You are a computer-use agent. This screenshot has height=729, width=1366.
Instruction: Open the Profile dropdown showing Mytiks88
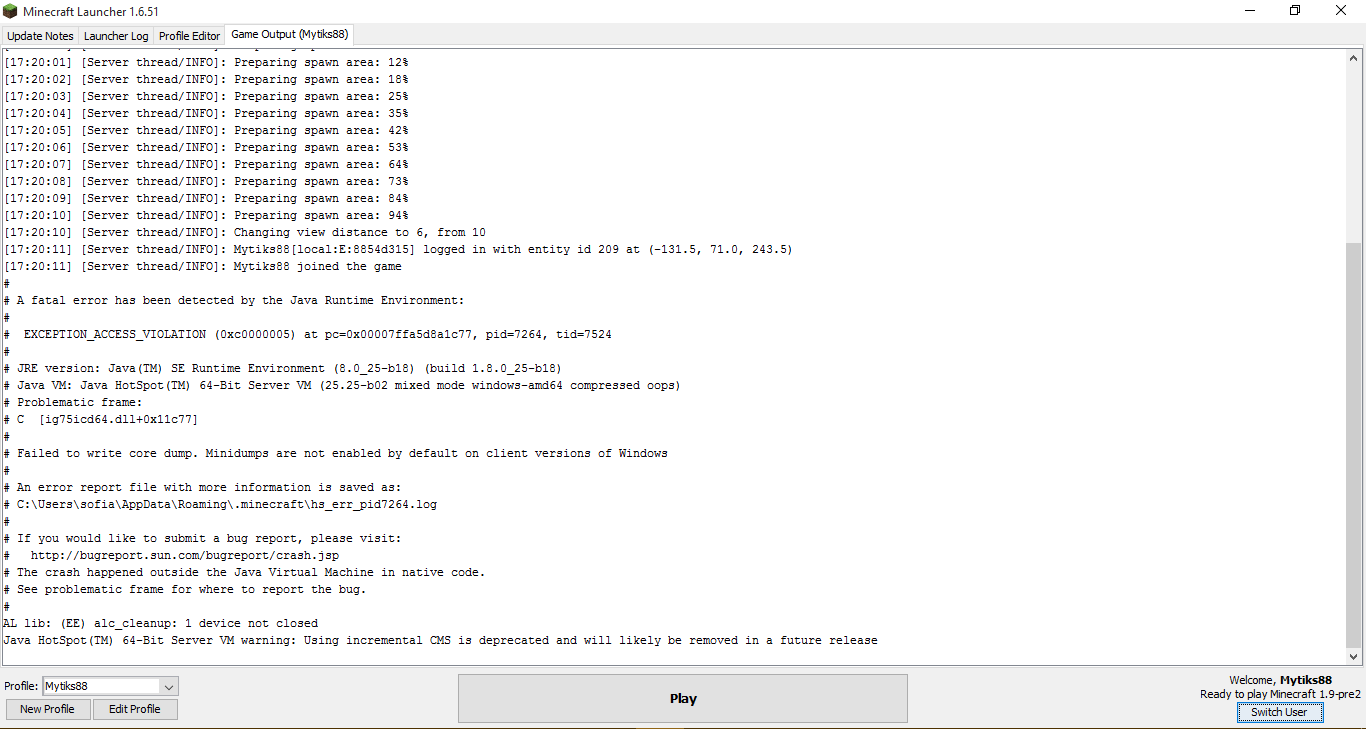[x=110, y=686]
